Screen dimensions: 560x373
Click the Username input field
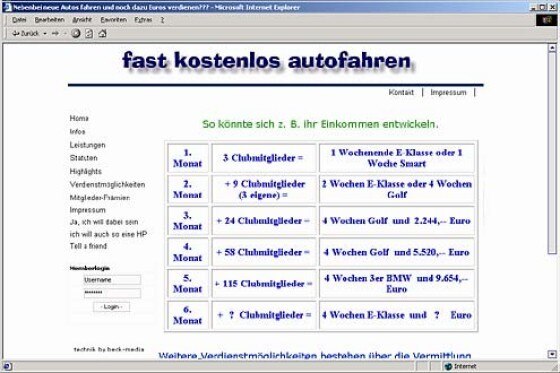[x=112, y=280]
